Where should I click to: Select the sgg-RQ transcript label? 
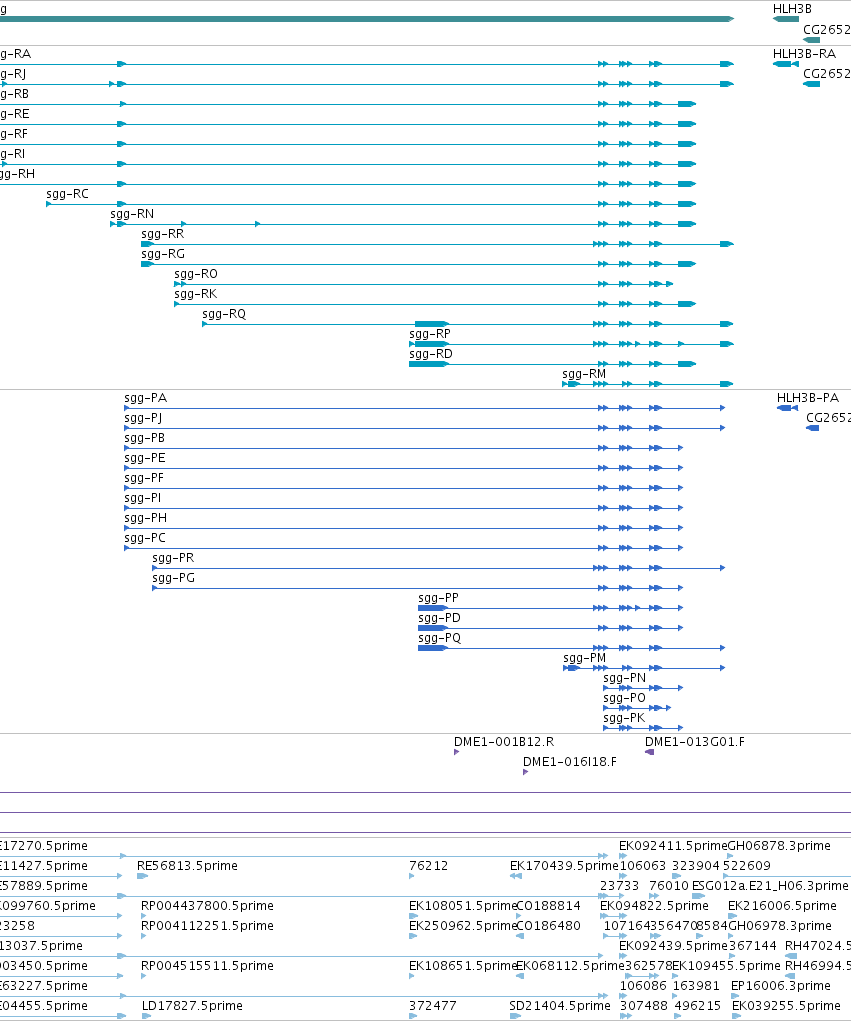[224, 314]
